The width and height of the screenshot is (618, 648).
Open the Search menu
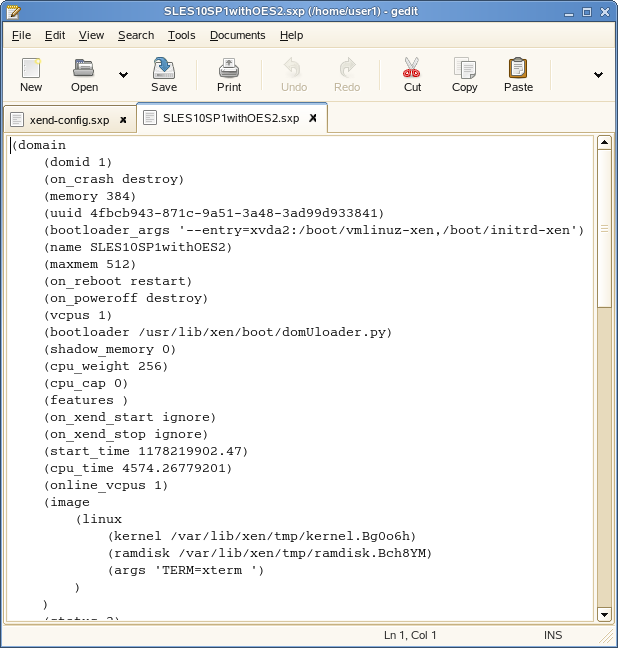tap(136, 36)
